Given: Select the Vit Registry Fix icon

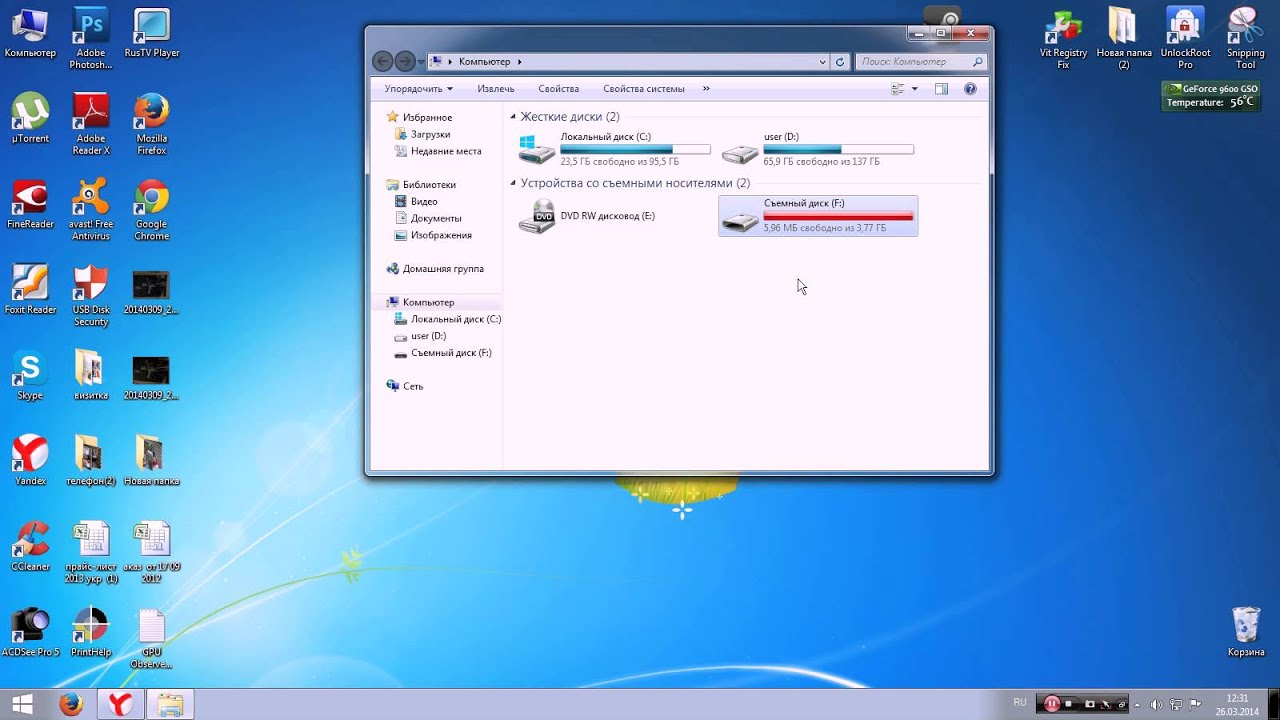Looking at the screenshot, I should [1063, 39].
